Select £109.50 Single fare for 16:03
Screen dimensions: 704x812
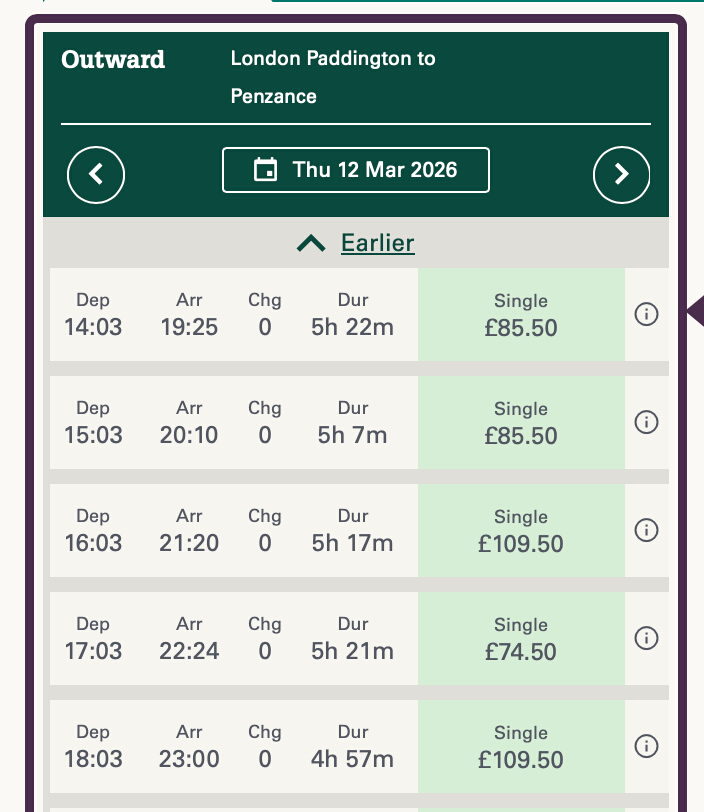[521, 531]
